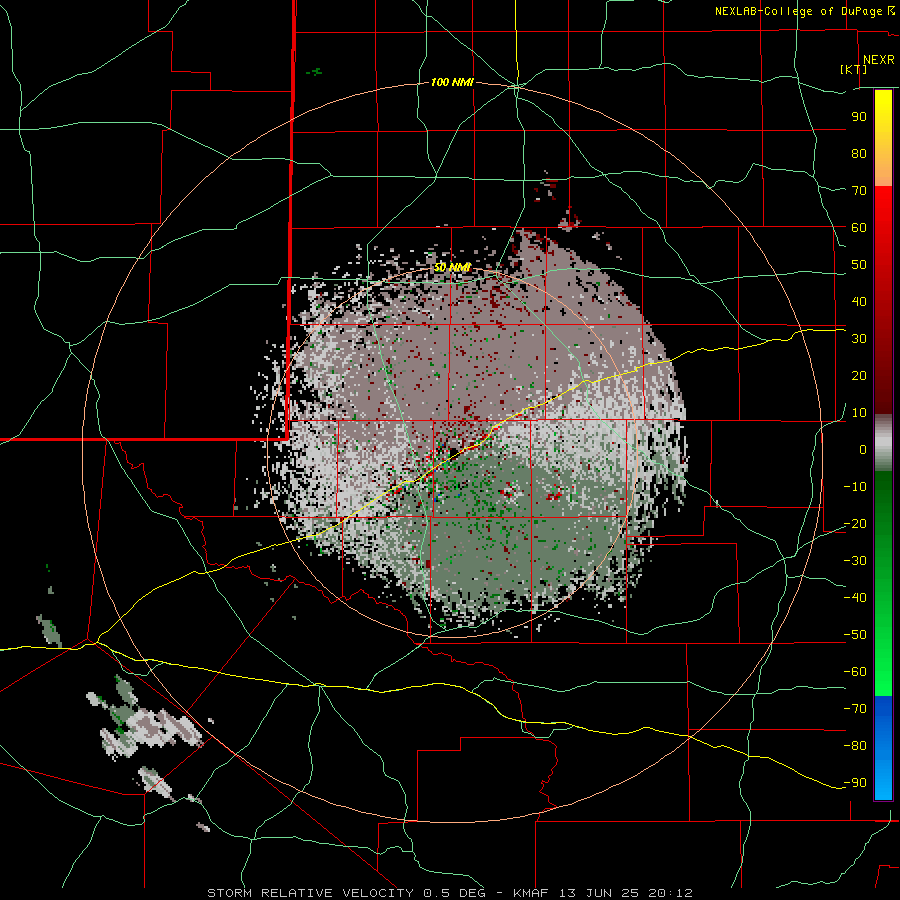Click the -60 value on velocity scale

tap(855, 672)
